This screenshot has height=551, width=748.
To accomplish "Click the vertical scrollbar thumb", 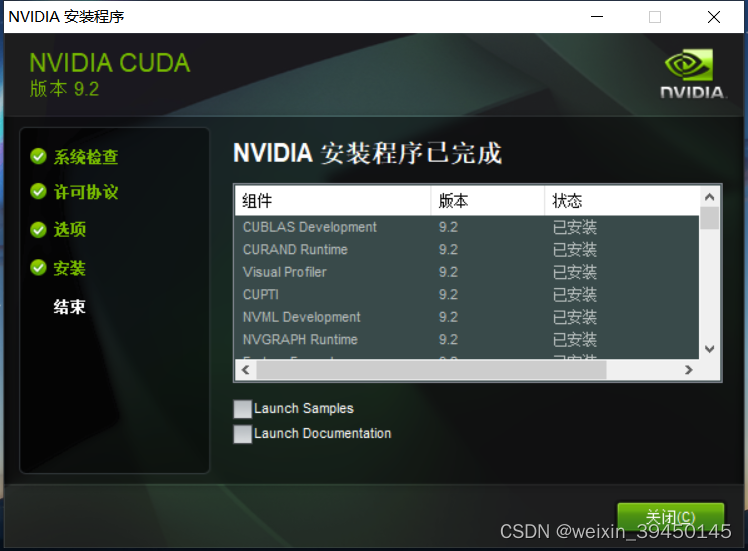I will tap(709, 218).
